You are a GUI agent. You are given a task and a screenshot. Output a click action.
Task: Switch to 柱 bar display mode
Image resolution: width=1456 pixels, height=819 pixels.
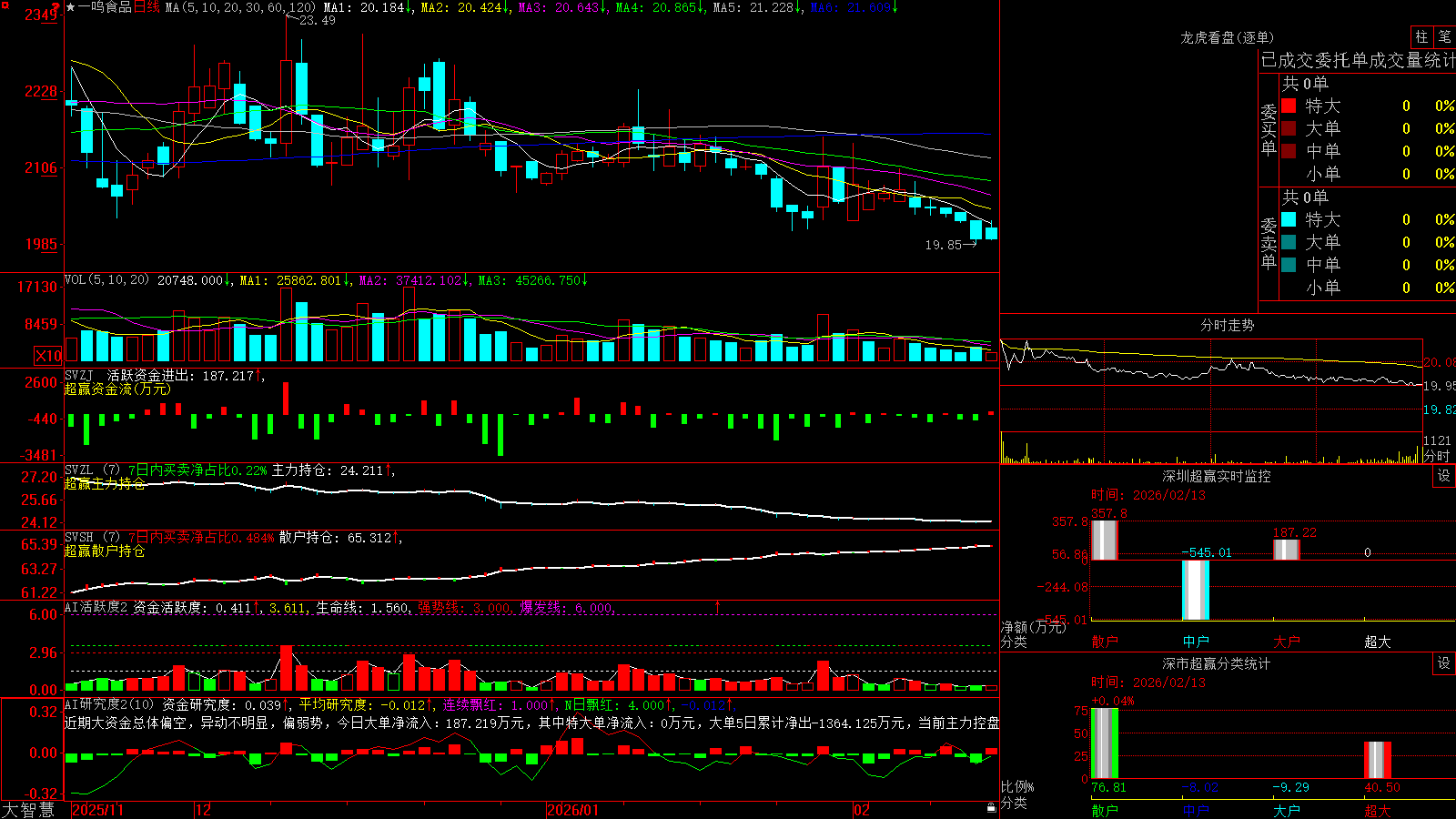tap(1421, 37)
